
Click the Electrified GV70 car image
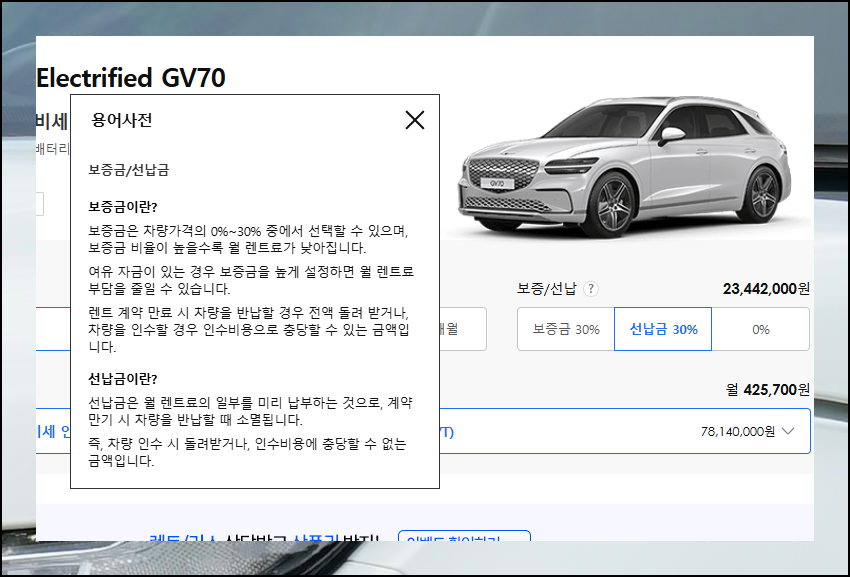tap(624, 168)
